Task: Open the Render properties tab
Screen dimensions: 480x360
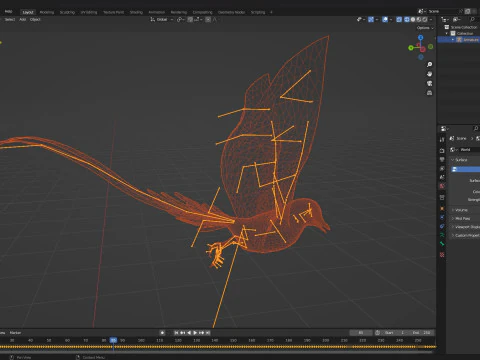Action: click(x=442, y=151)
